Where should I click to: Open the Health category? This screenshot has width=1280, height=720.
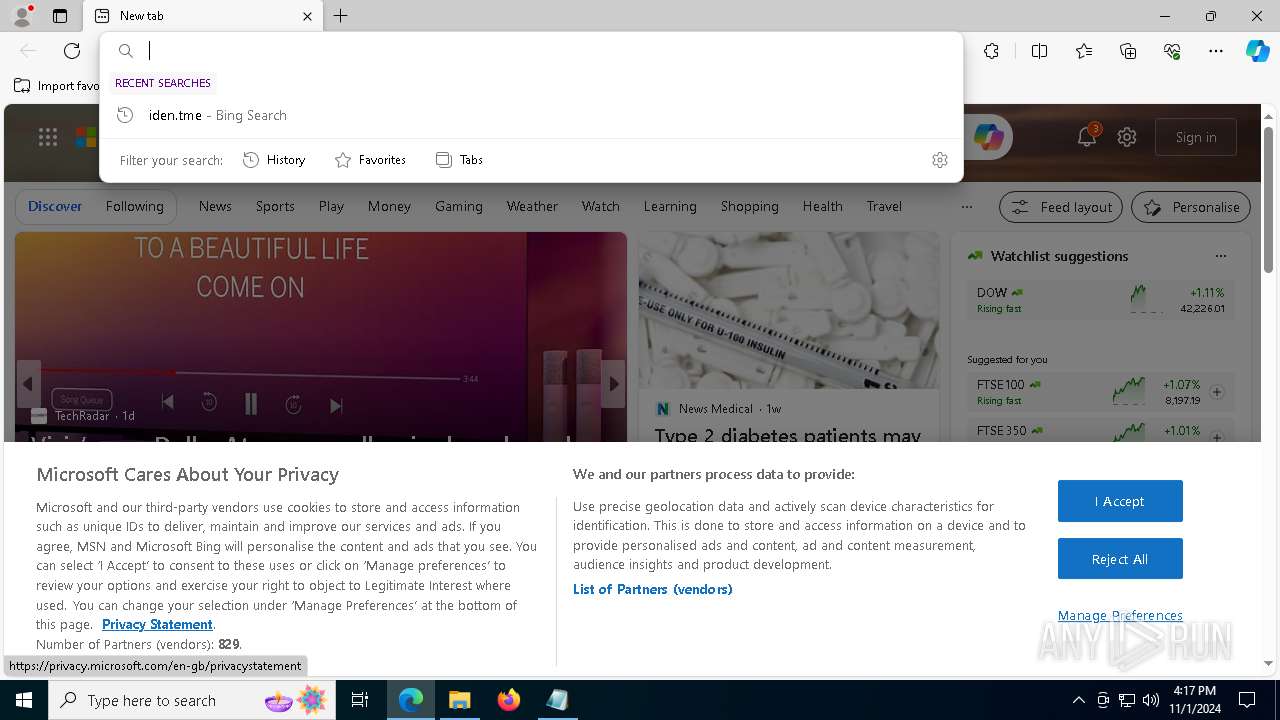[x=822, y=206]
